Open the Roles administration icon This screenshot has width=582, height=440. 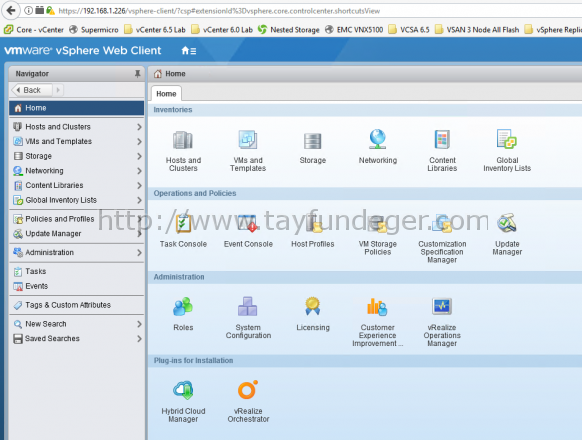coord(183,307)
